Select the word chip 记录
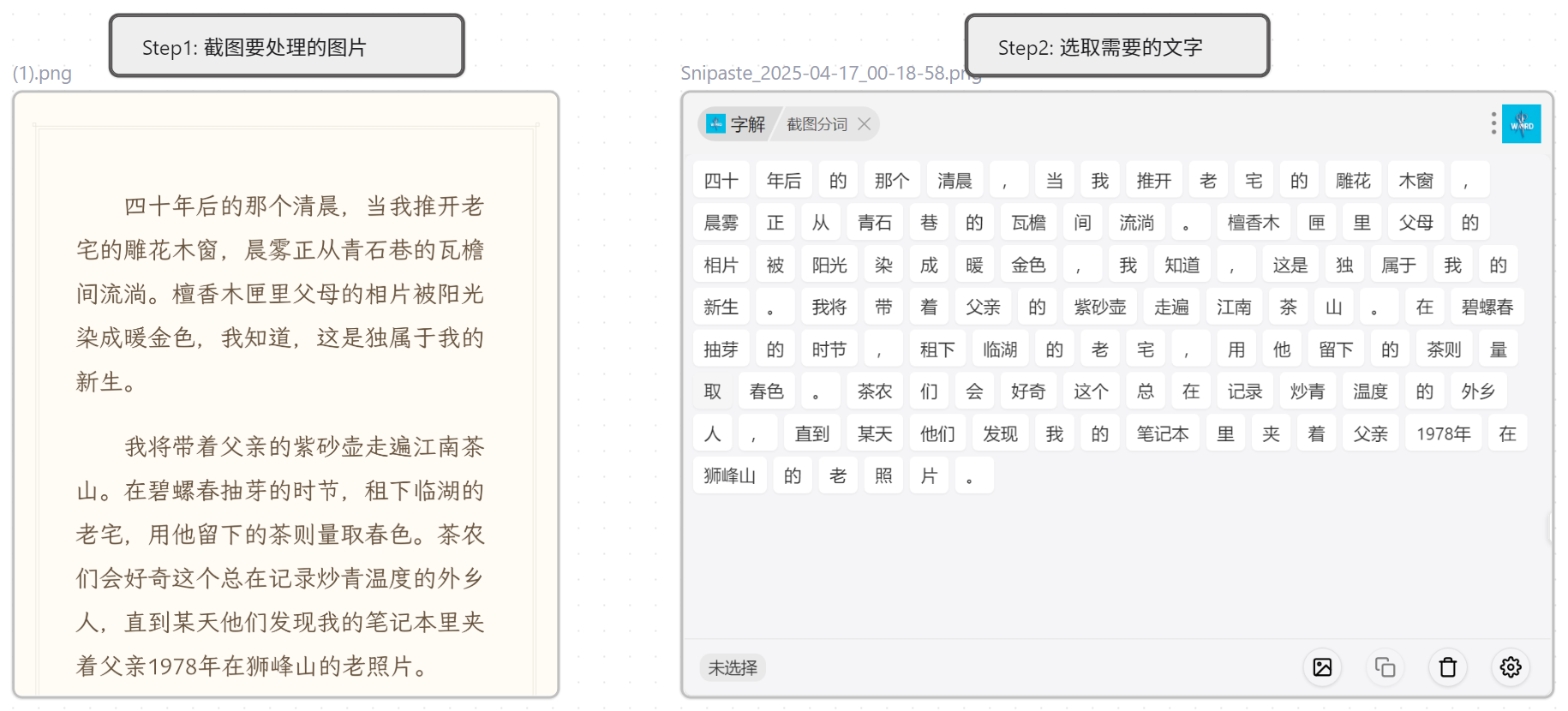 point(1245,391)
